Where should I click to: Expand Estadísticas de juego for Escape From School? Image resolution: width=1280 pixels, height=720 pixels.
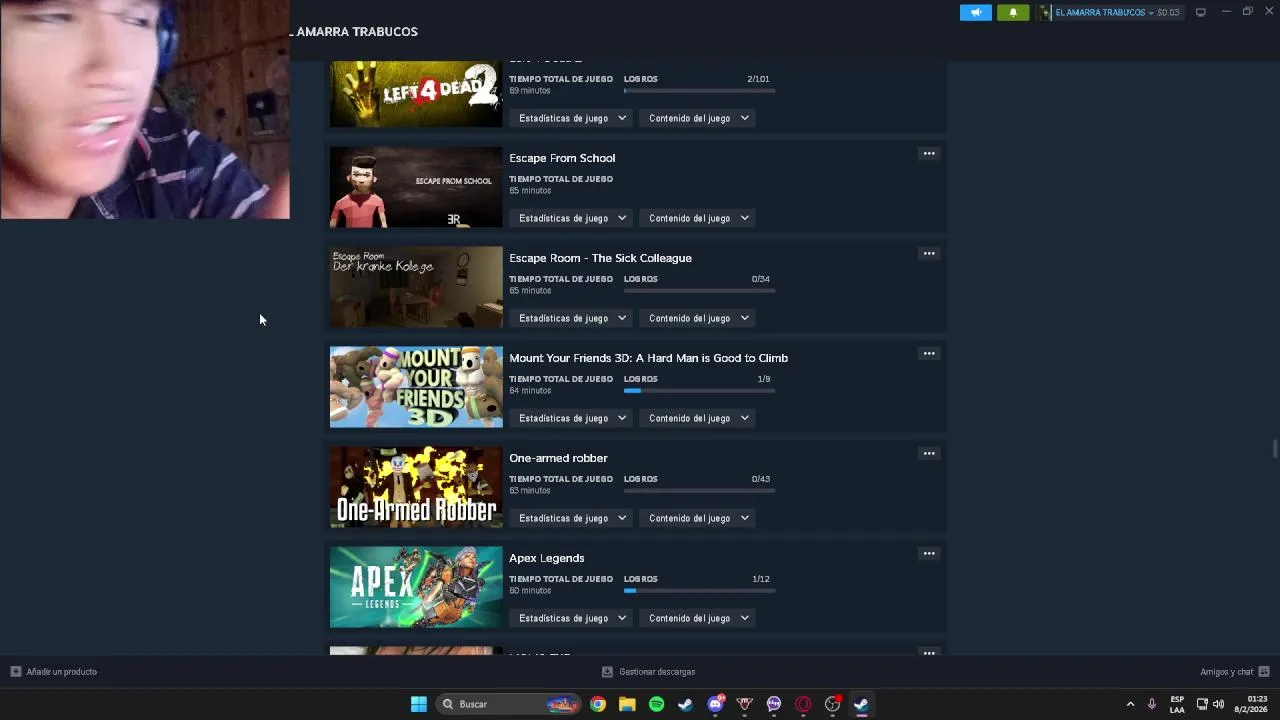point(572,218)
